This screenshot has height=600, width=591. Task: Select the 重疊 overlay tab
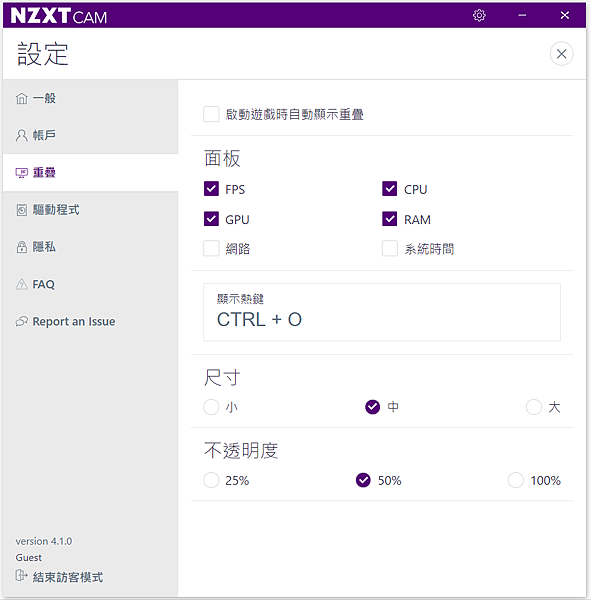click(90, 173)
